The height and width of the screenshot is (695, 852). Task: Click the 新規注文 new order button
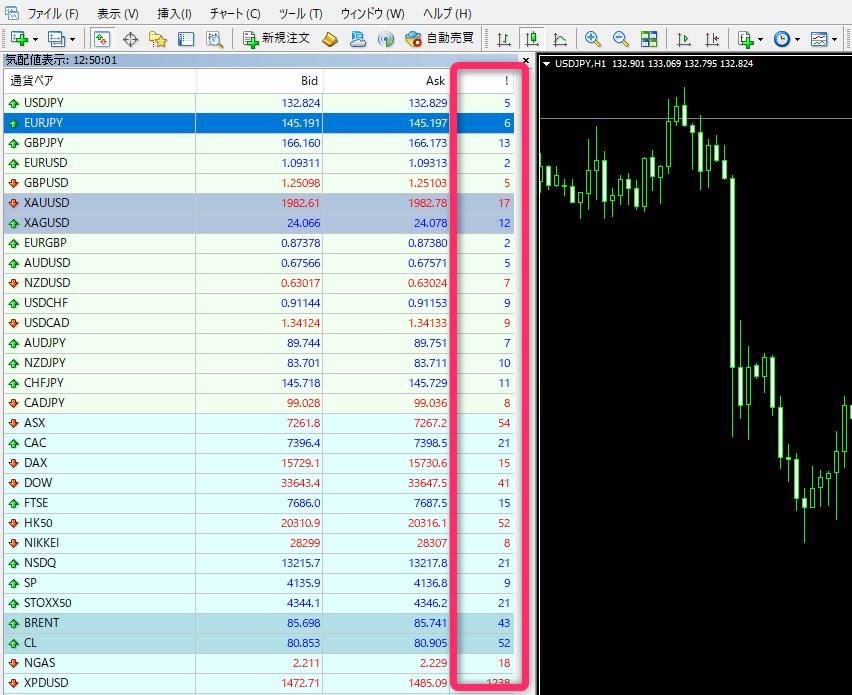click(x=277, y=39)
